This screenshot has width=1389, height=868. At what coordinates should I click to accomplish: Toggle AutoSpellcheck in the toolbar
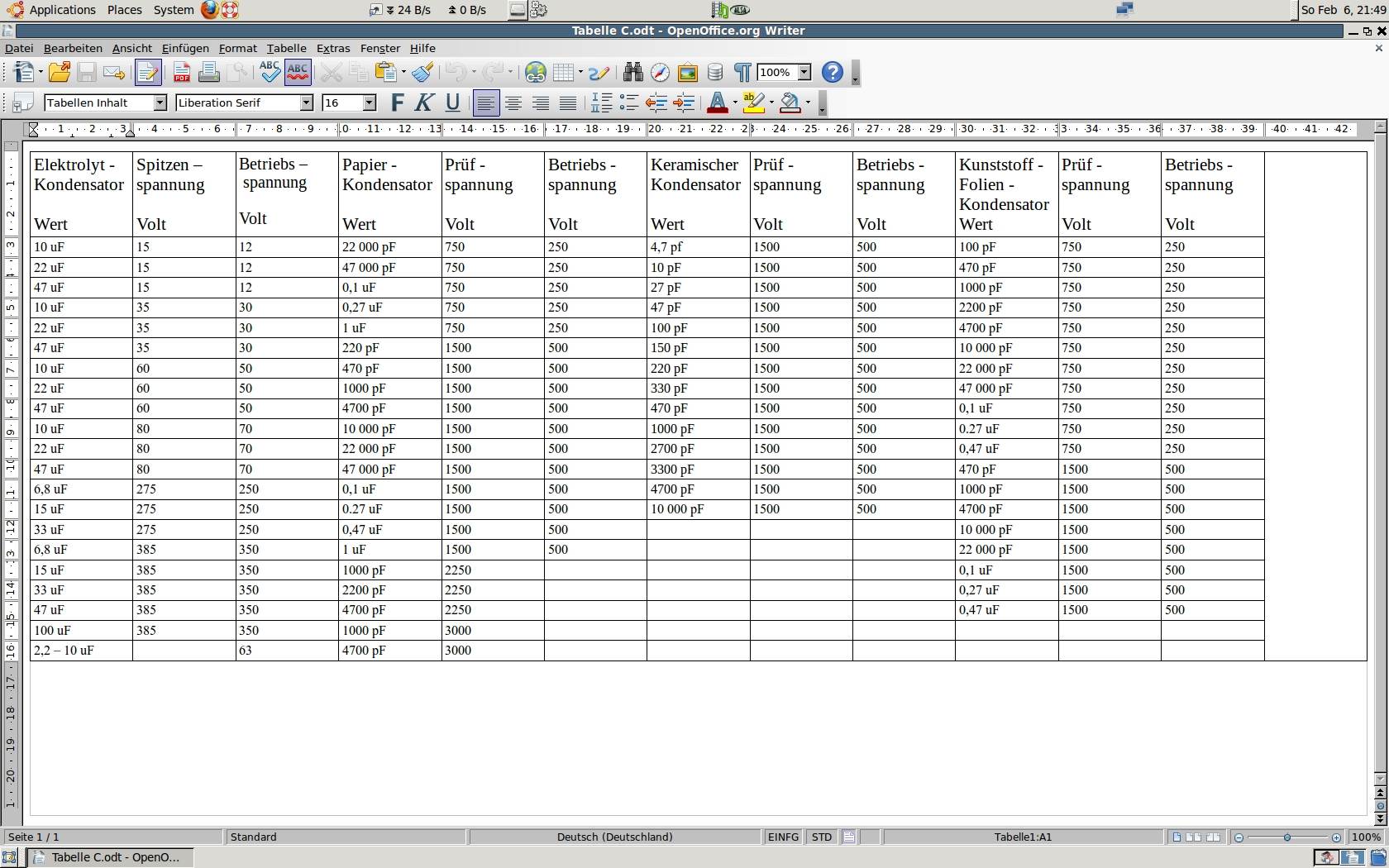pyautogui.click(x=298, y=73)
